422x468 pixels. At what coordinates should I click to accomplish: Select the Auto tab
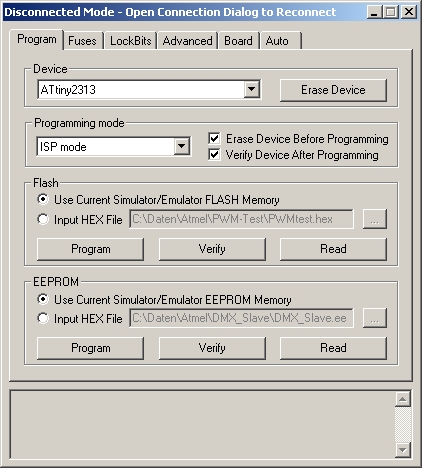[x=281, y=41]
